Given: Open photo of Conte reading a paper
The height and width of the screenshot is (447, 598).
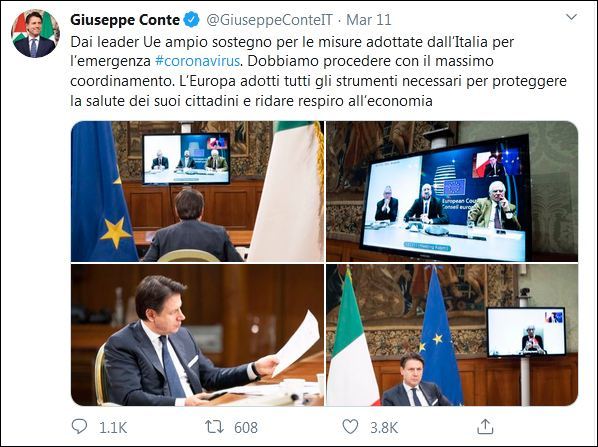Looking at the screenshot, I should [x=197, y=335].
